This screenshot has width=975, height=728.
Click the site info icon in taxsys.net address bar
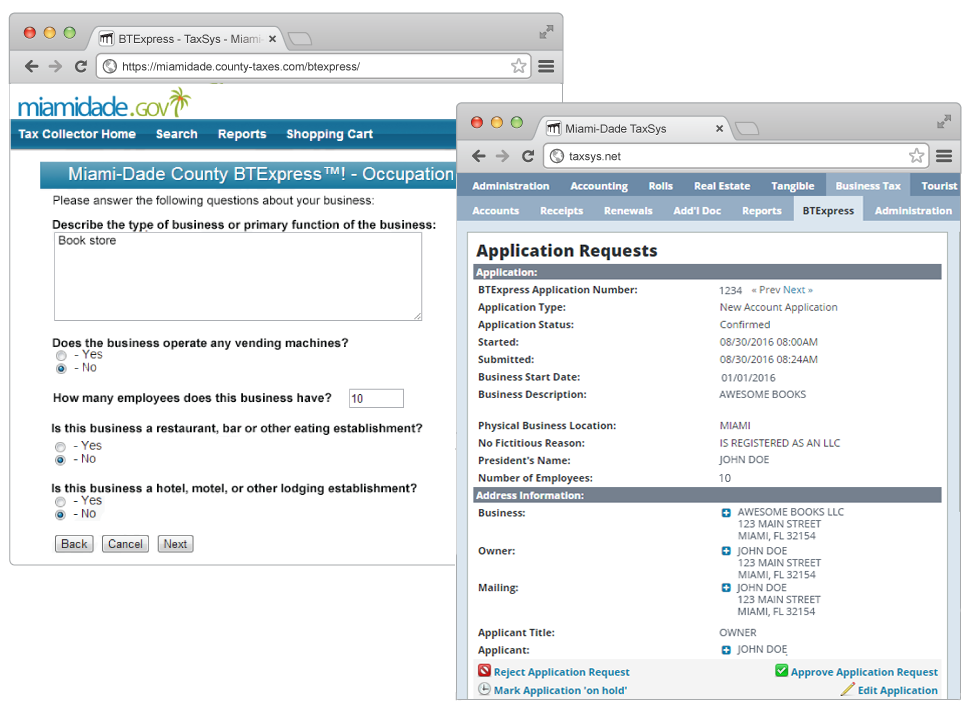point(557,156)
